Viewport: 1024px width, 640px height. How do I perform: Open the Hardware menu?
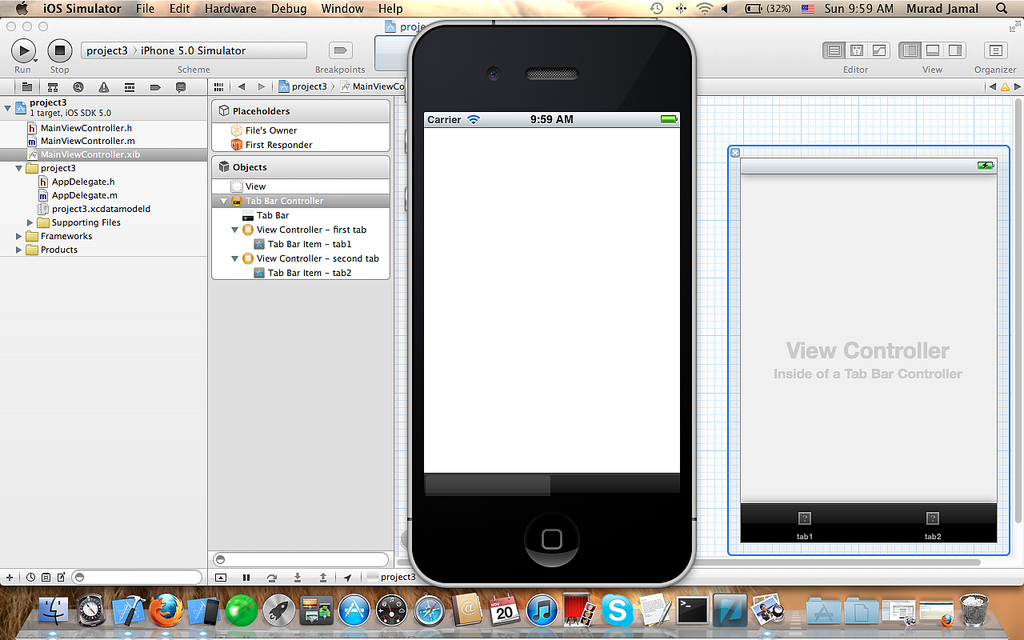click(230, 9)
